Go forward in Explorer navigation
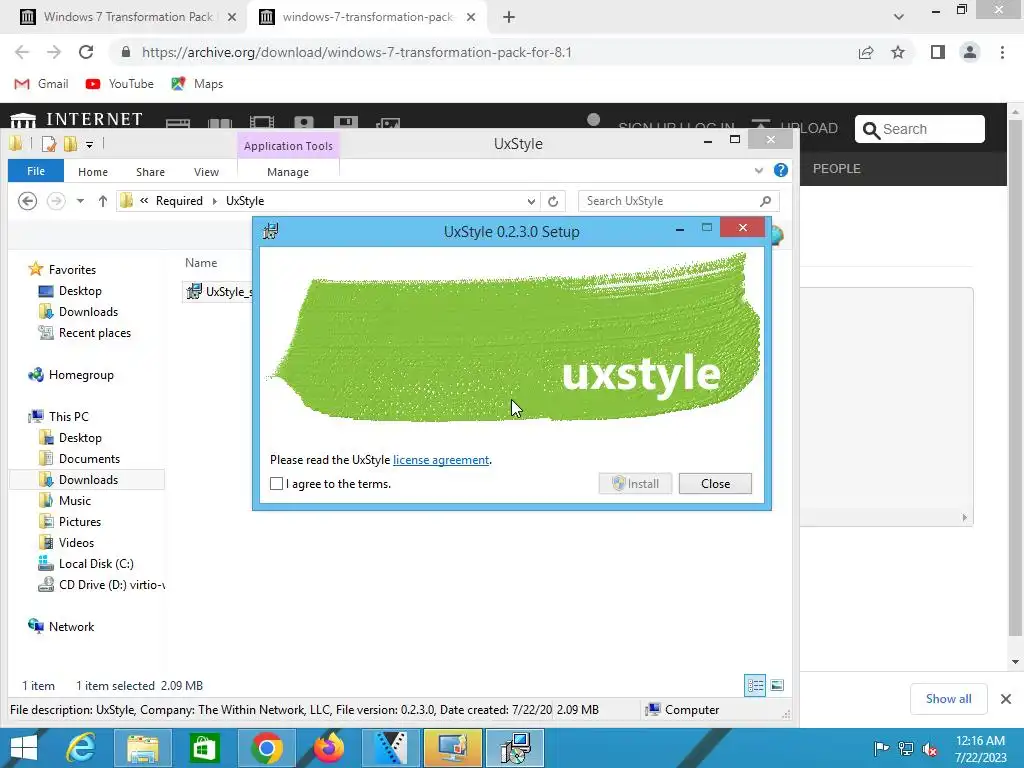 click(x=56, y=200)
